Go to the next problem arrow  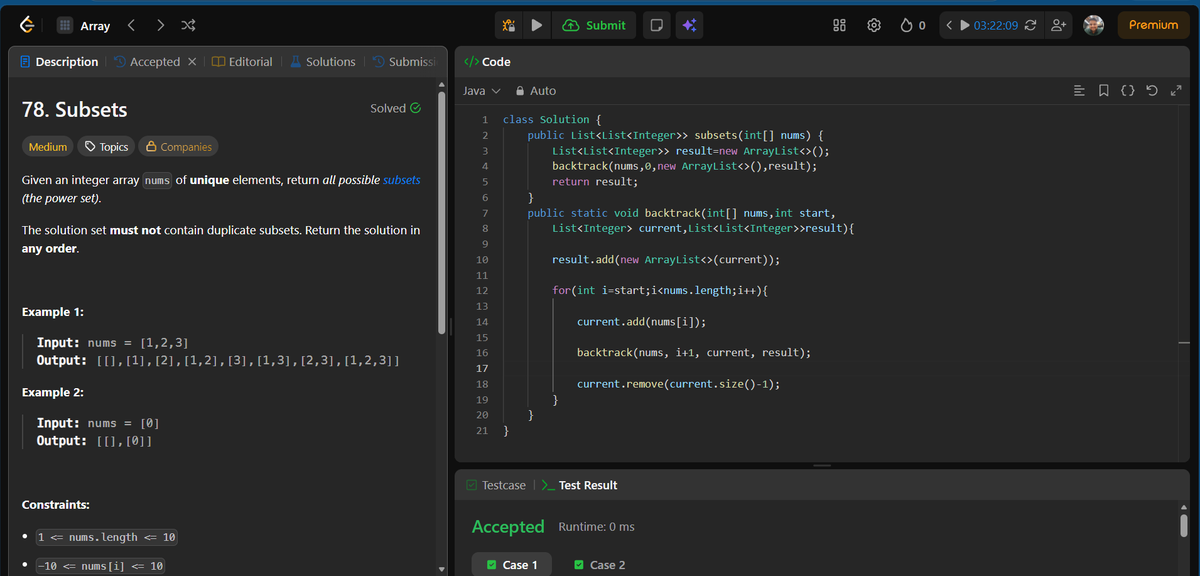coord(161,25)
